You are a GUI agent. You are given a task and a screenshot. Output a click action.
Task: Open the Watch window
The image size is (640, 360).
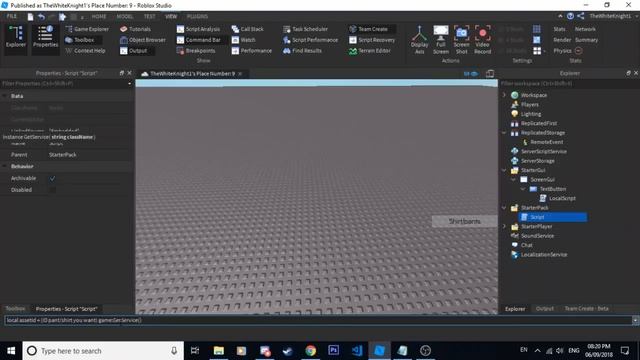(244, 40)
